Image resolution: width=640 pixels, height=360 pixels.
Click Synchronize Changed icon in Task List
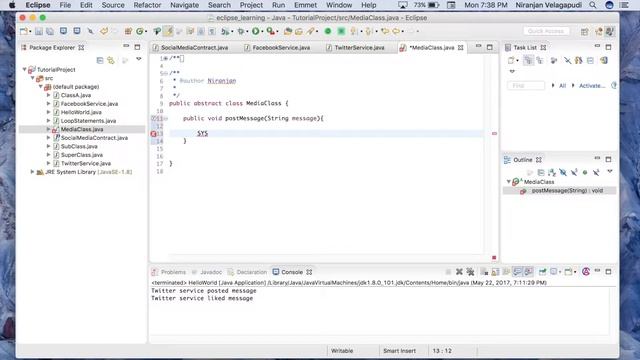click(x=578, y=60)
